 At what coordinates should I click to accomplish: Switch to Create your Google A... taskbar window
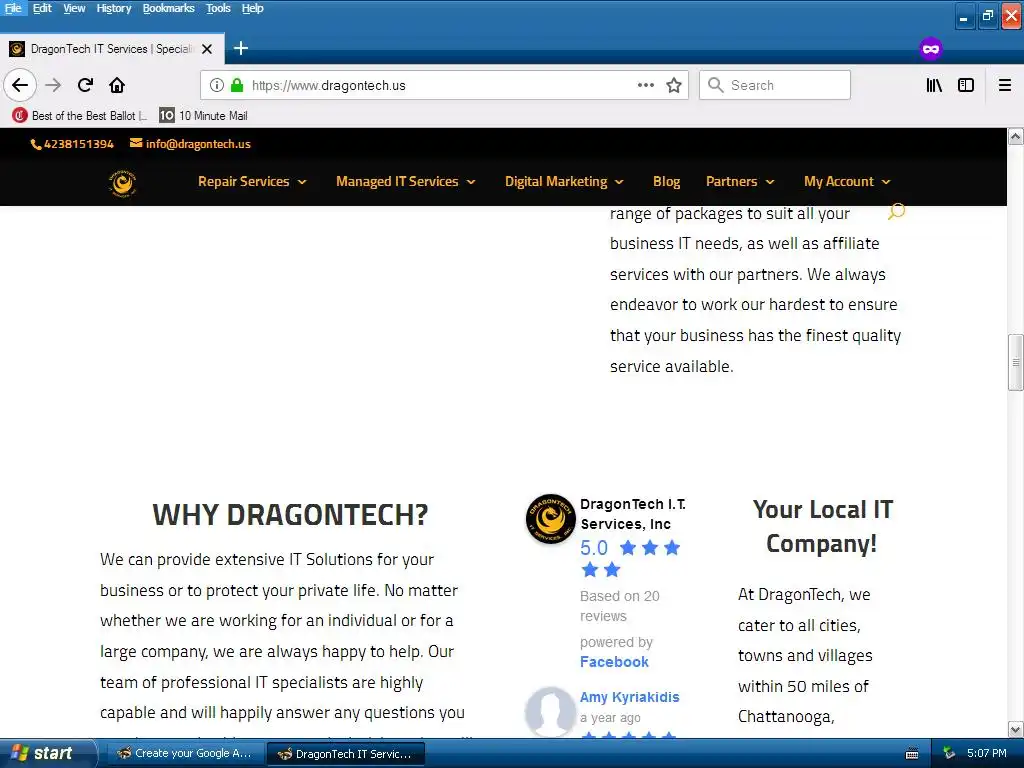tap(184, 753)
